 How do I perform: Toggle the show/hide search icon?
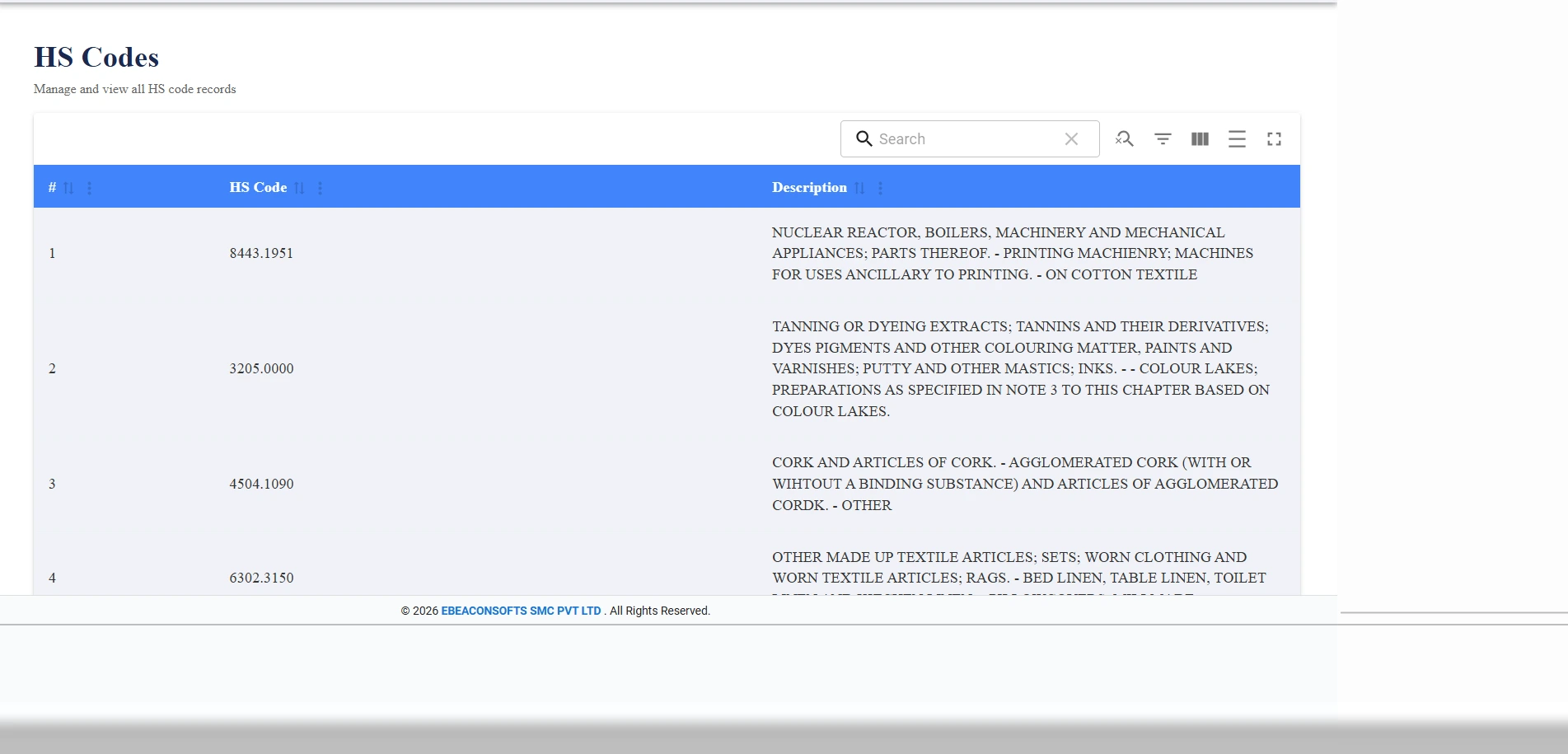point(1125,139)
